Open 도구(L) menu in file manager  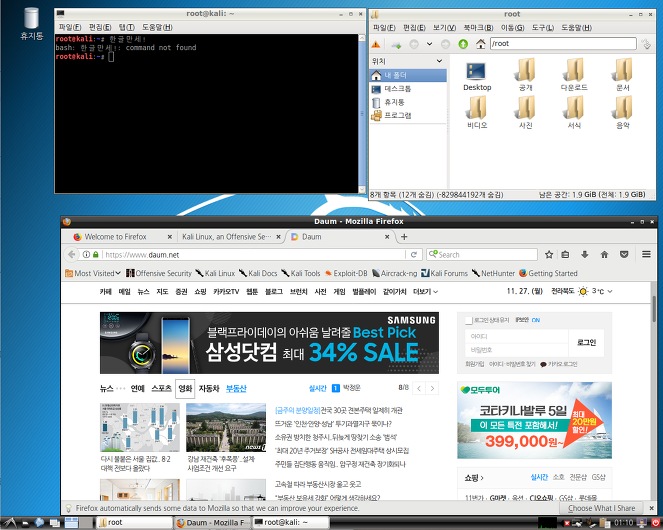coord(542,27)
